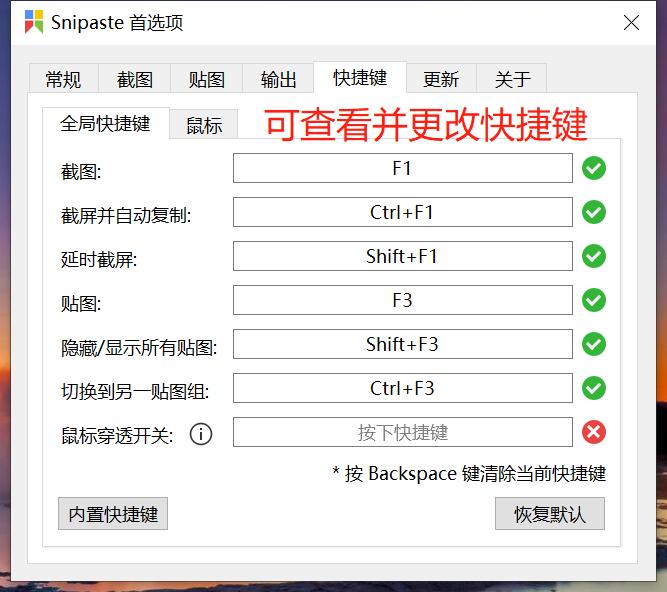The height and width of the screenshot is (592, 667).
Task: Click the 延时截屏 hotkey field Shift+F1
Action: coord(402,256)
